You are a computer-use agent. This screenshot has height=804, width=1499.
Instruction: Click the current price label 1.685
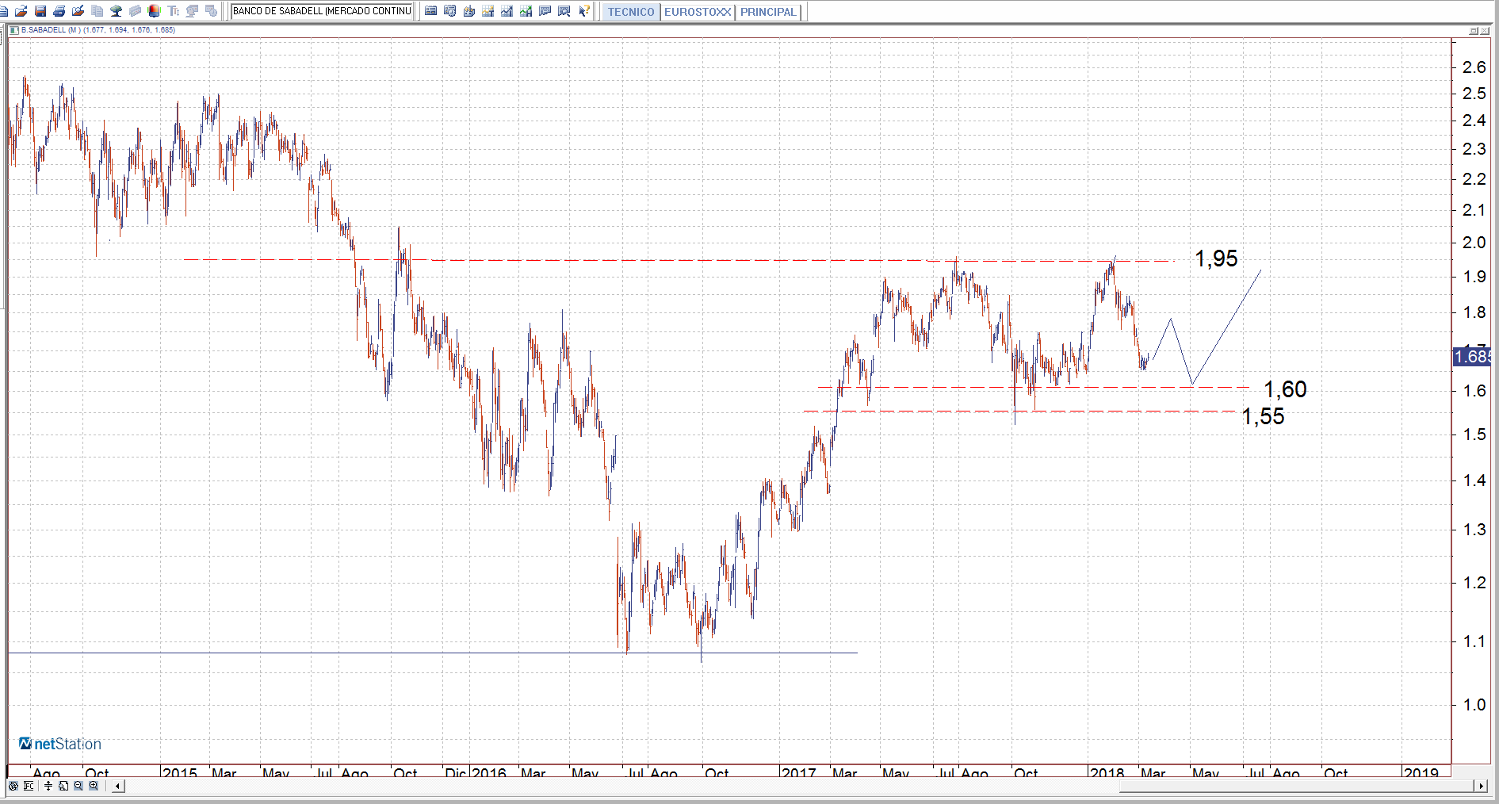[x=1473, y=356]
